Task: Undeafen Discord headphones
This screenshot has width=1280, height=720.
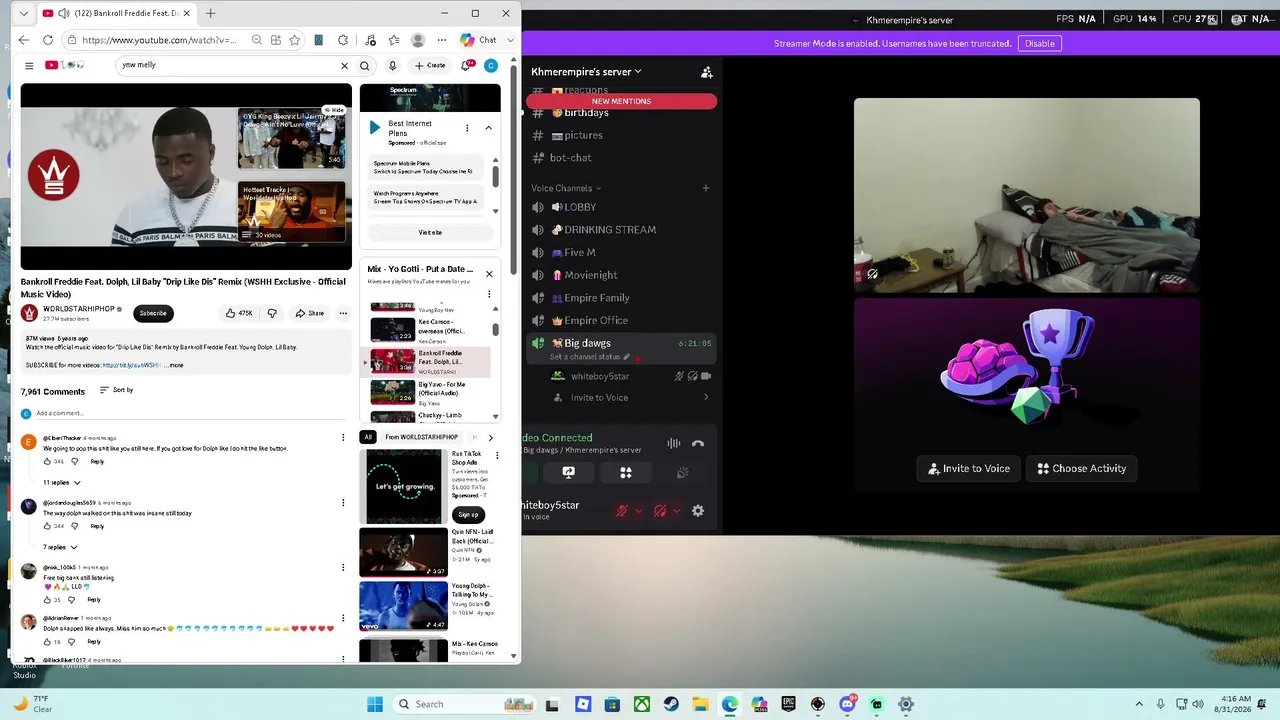Action: pyautogui.click(x=660, y=511)
